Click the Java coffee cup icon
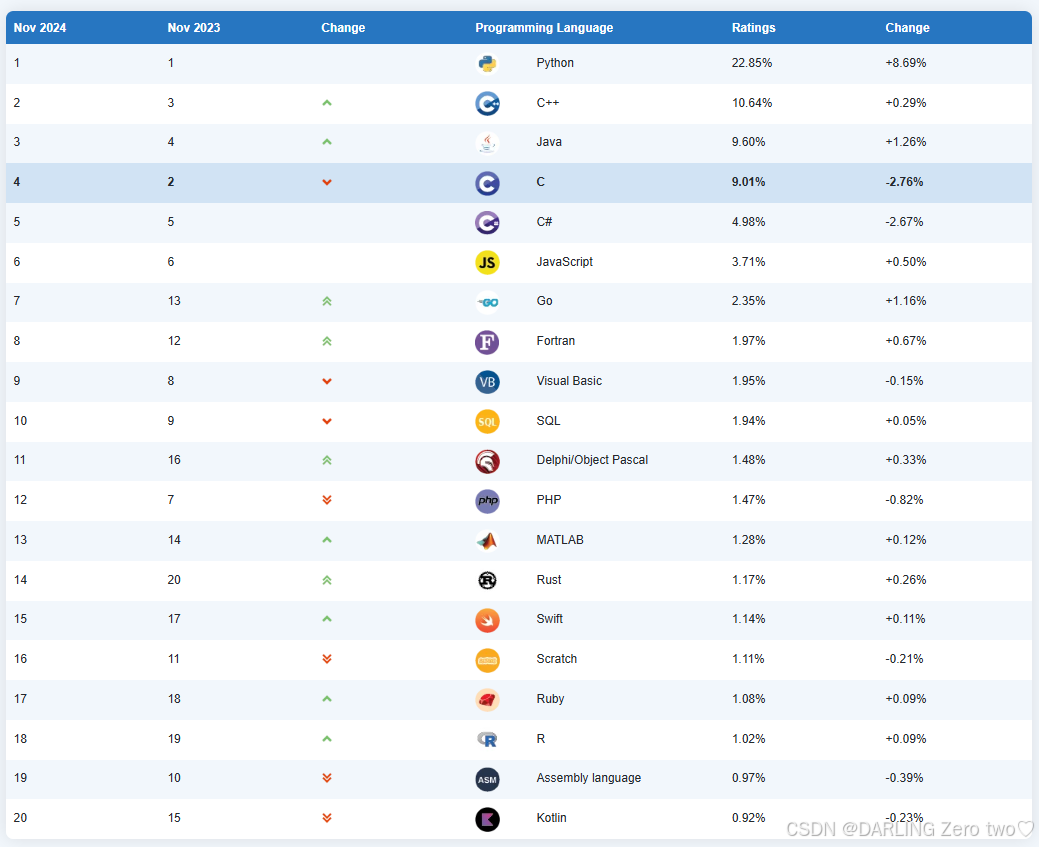Viewport: 1039px width, 847px height. (x=487, y=142)
